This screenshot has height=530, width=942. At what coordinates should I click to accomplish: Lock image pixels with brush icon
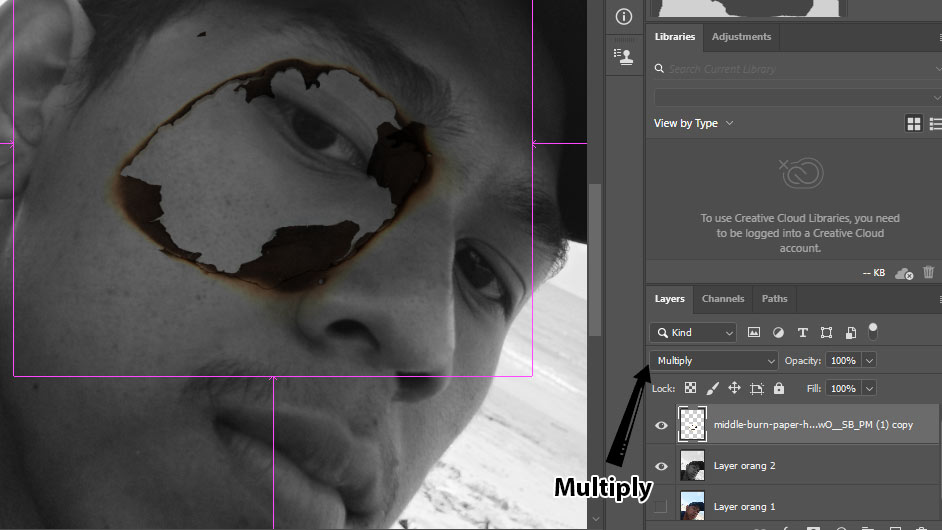713,389
